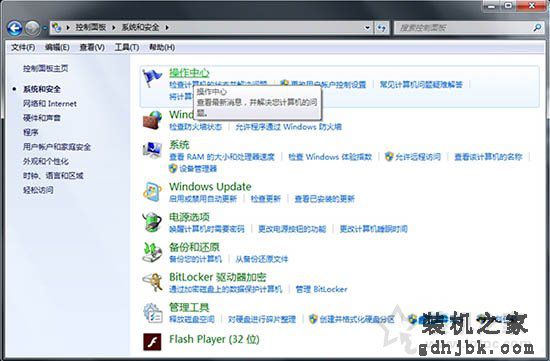Open 查看已安装的更新 link
550x361 pixels.
tap(324, 199)
